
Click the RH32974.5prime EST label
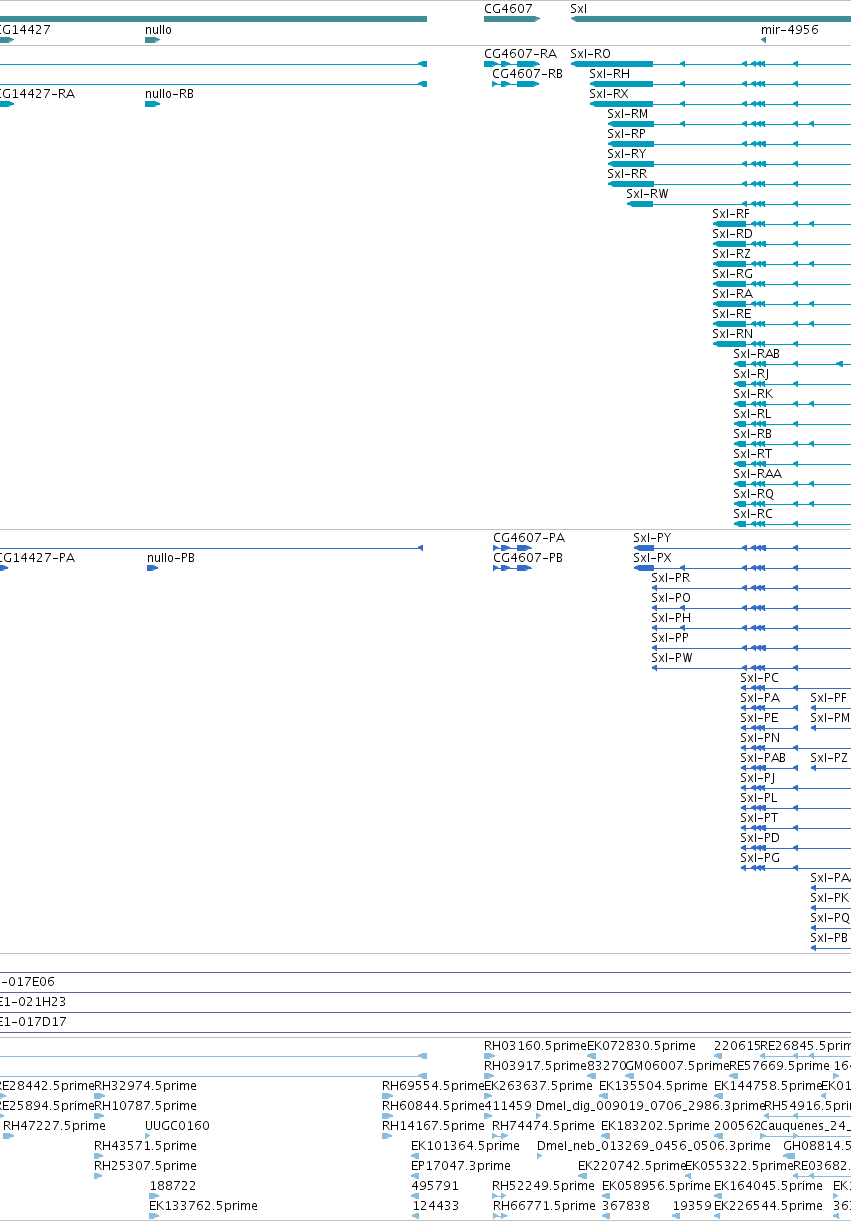(145, 1086)
